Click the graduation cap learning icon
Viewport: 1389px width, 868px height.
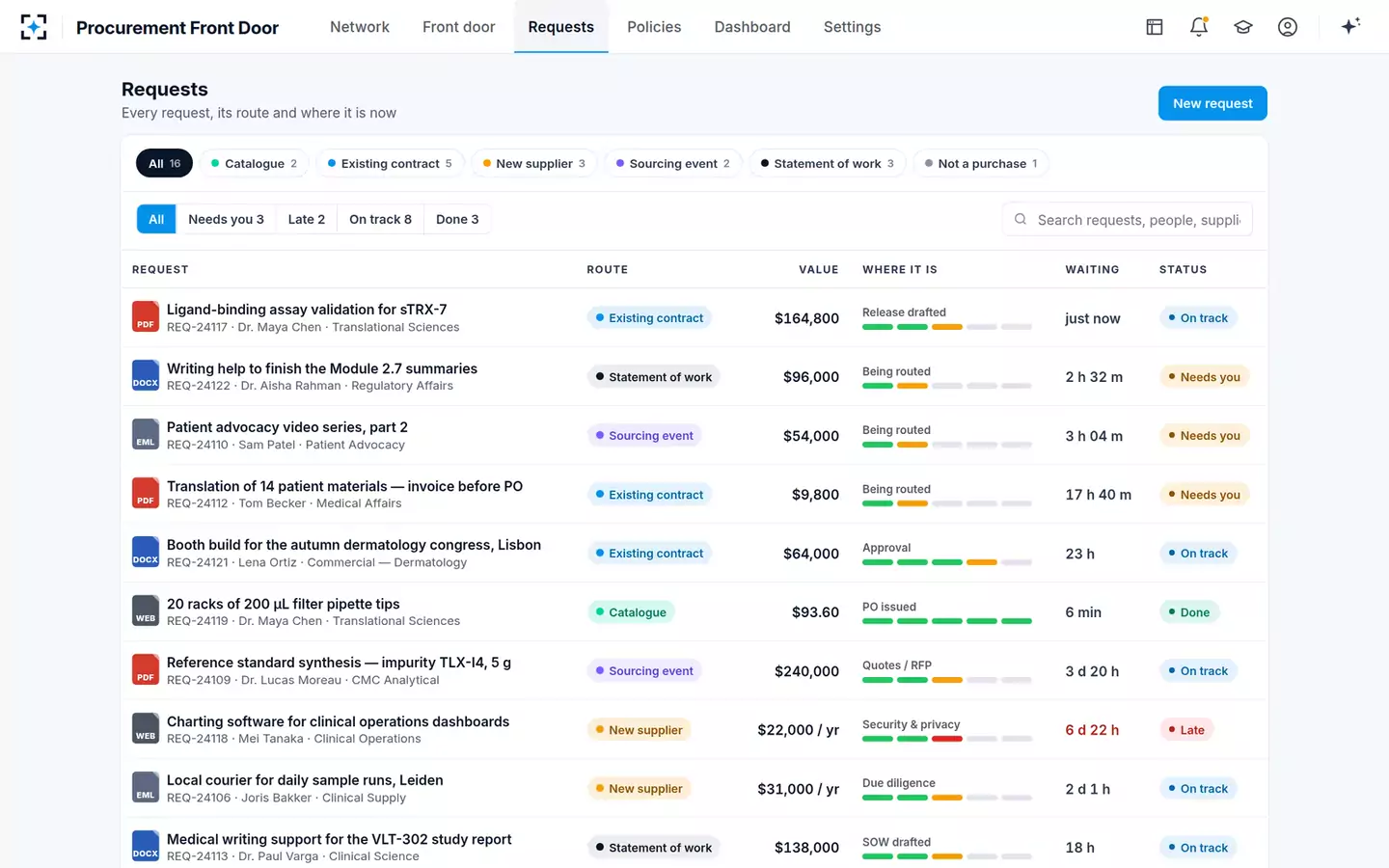coord(1243,27)
